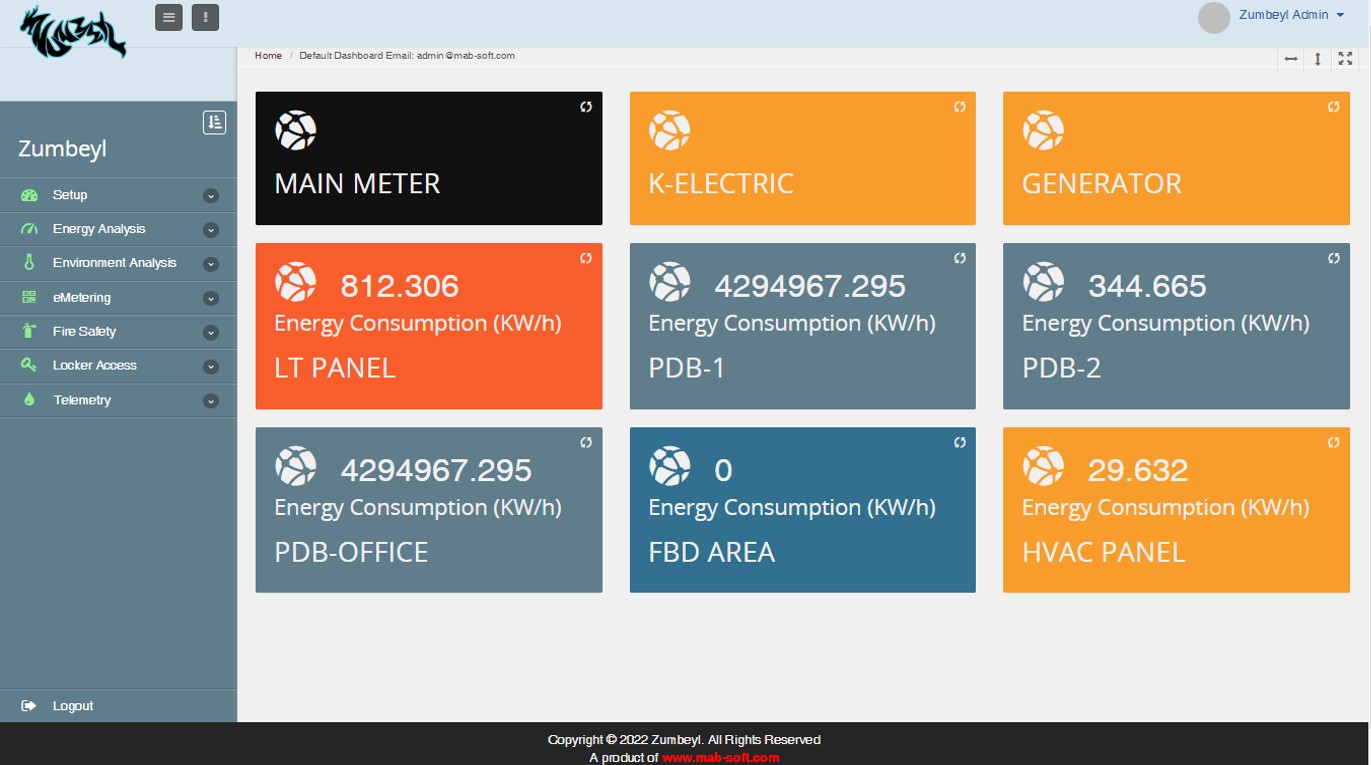Click refresh icon on the PDB-2 tile
This screenshot has height=765, width=1371.
(1333, 258)
